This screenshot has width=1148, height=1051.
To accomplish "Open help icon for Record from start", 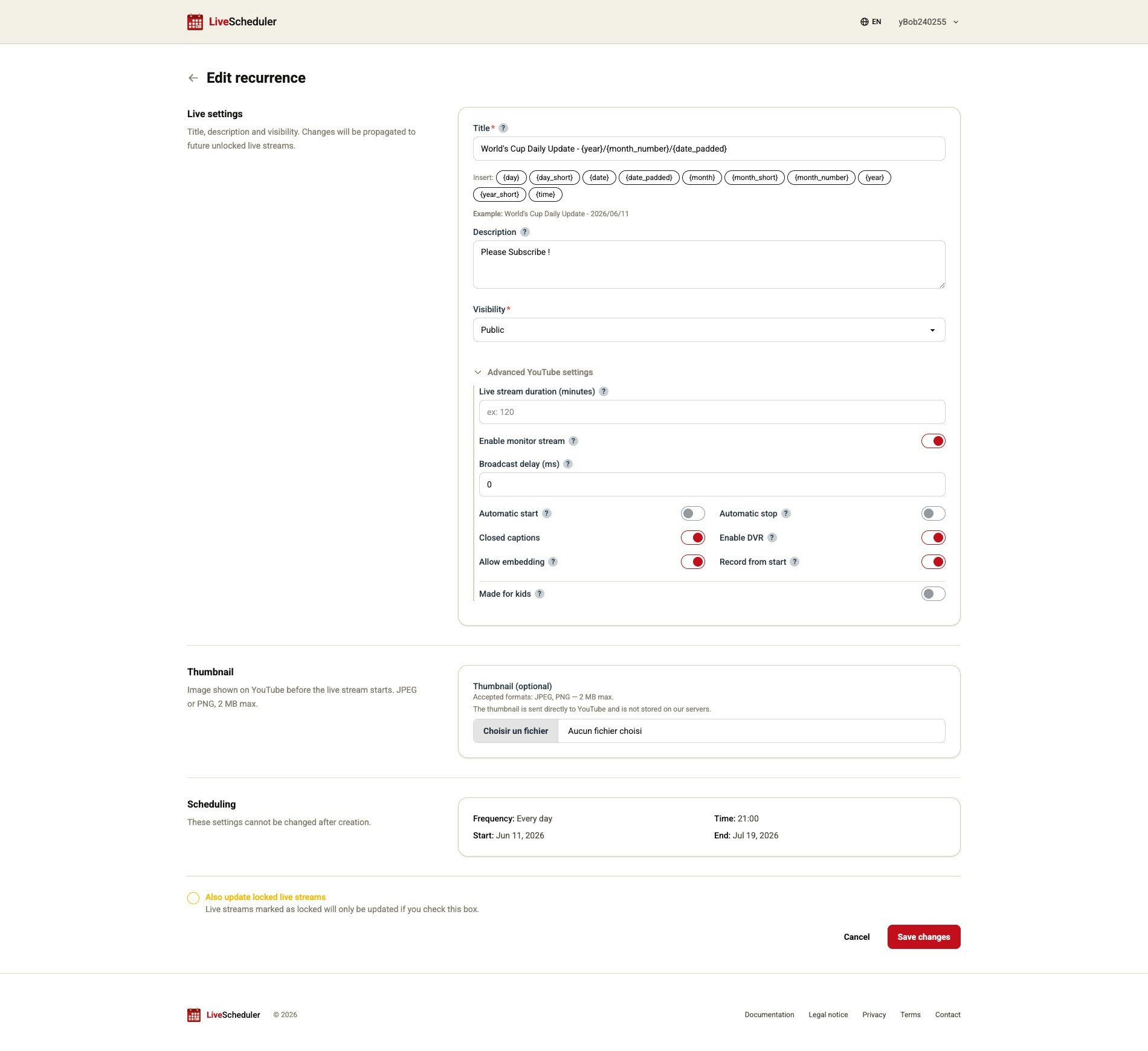I will point(795,562).
